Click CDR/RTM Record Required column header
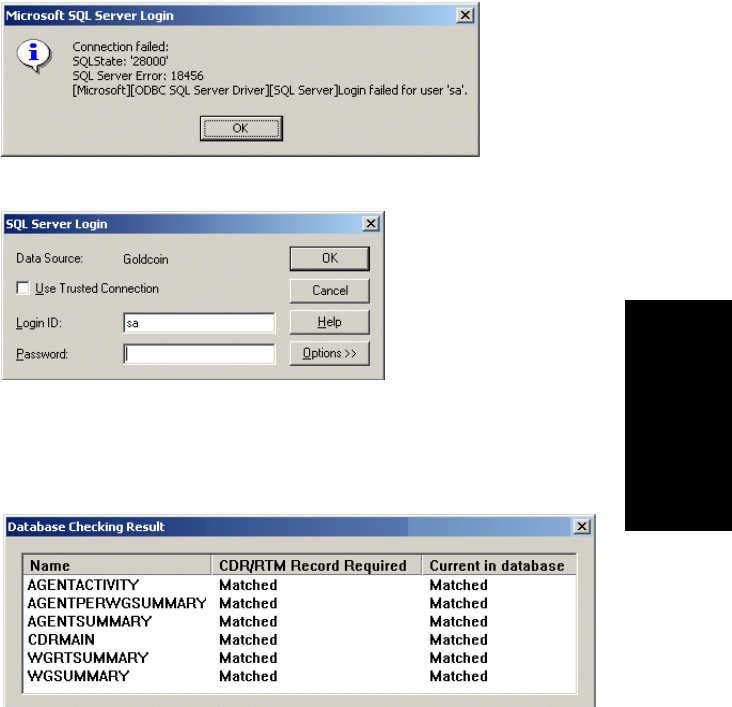Screen dimensions: 732x707 tap(316, 565)
